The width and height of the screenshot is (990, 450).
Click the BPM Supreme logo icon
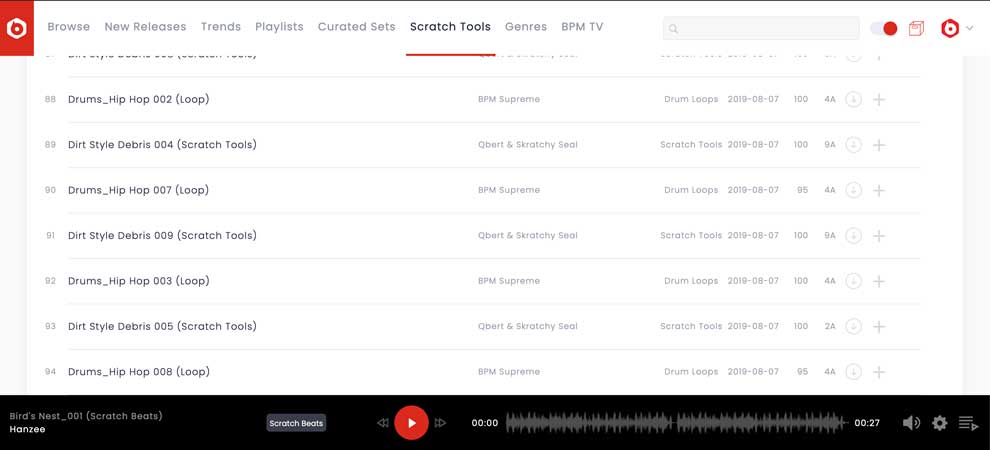point(16,28)
